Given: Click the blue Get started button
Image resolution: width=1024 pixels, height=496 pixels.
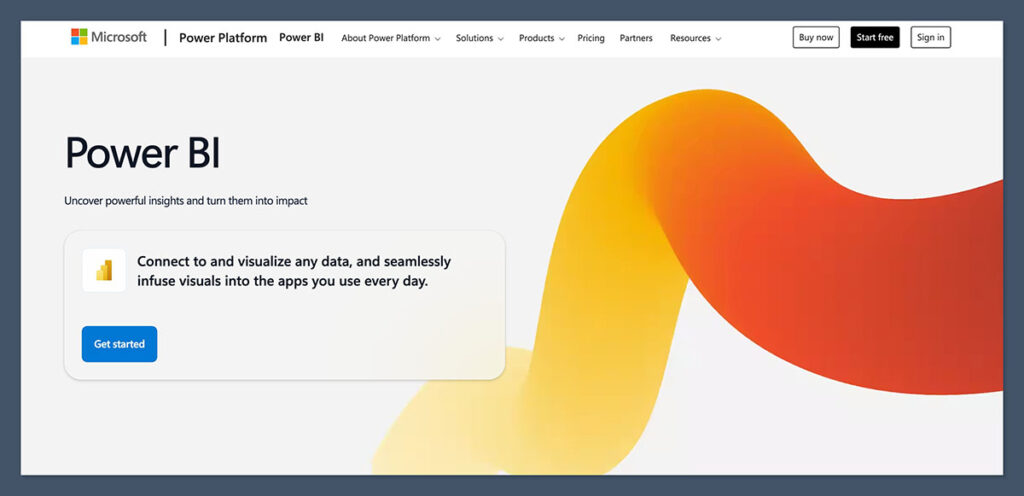Looking at the screenshot, I should pos(120,344).
